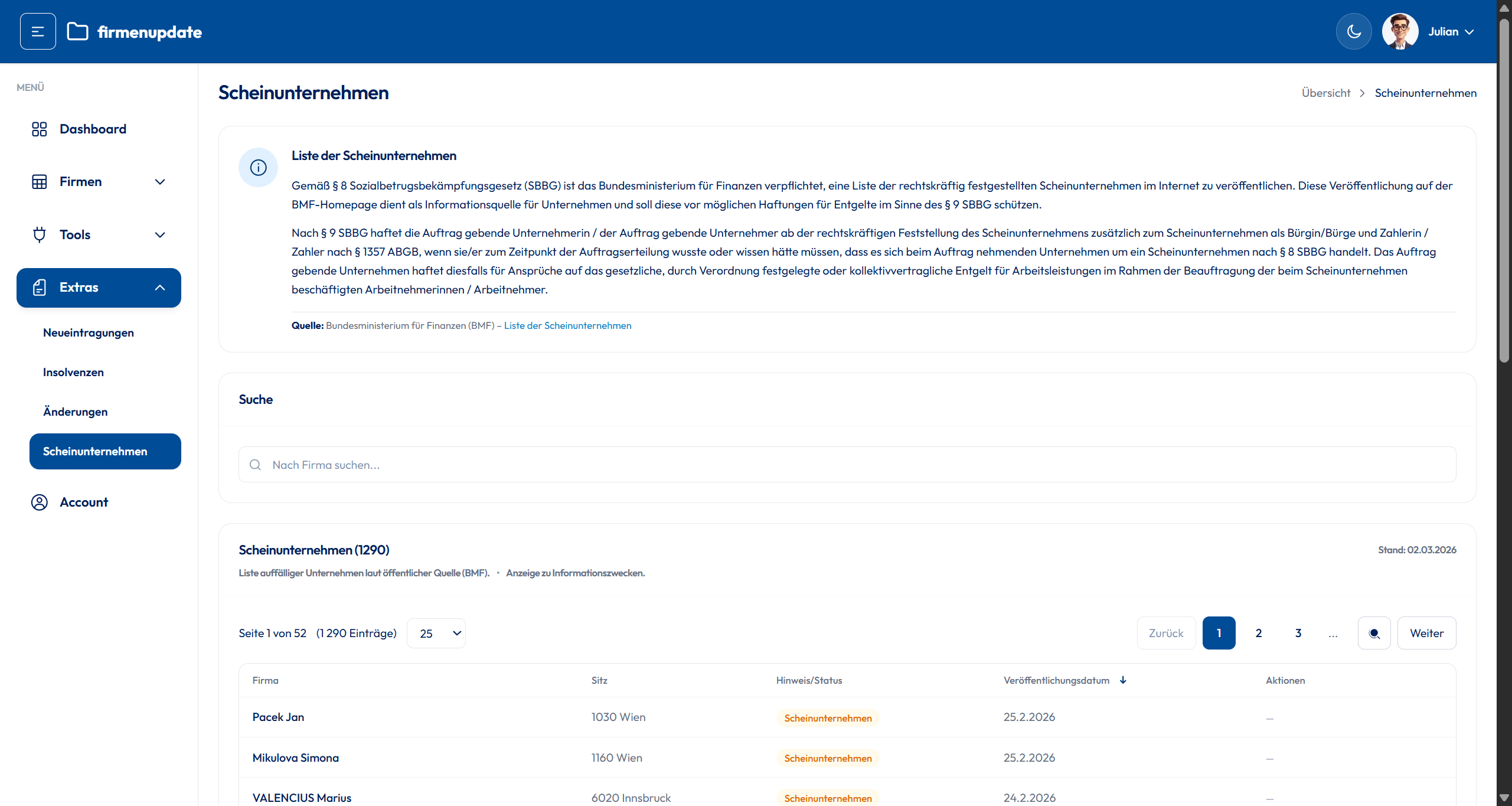1512x806 pixels.
Task: Open the hamburger menu
Action: 38,31
